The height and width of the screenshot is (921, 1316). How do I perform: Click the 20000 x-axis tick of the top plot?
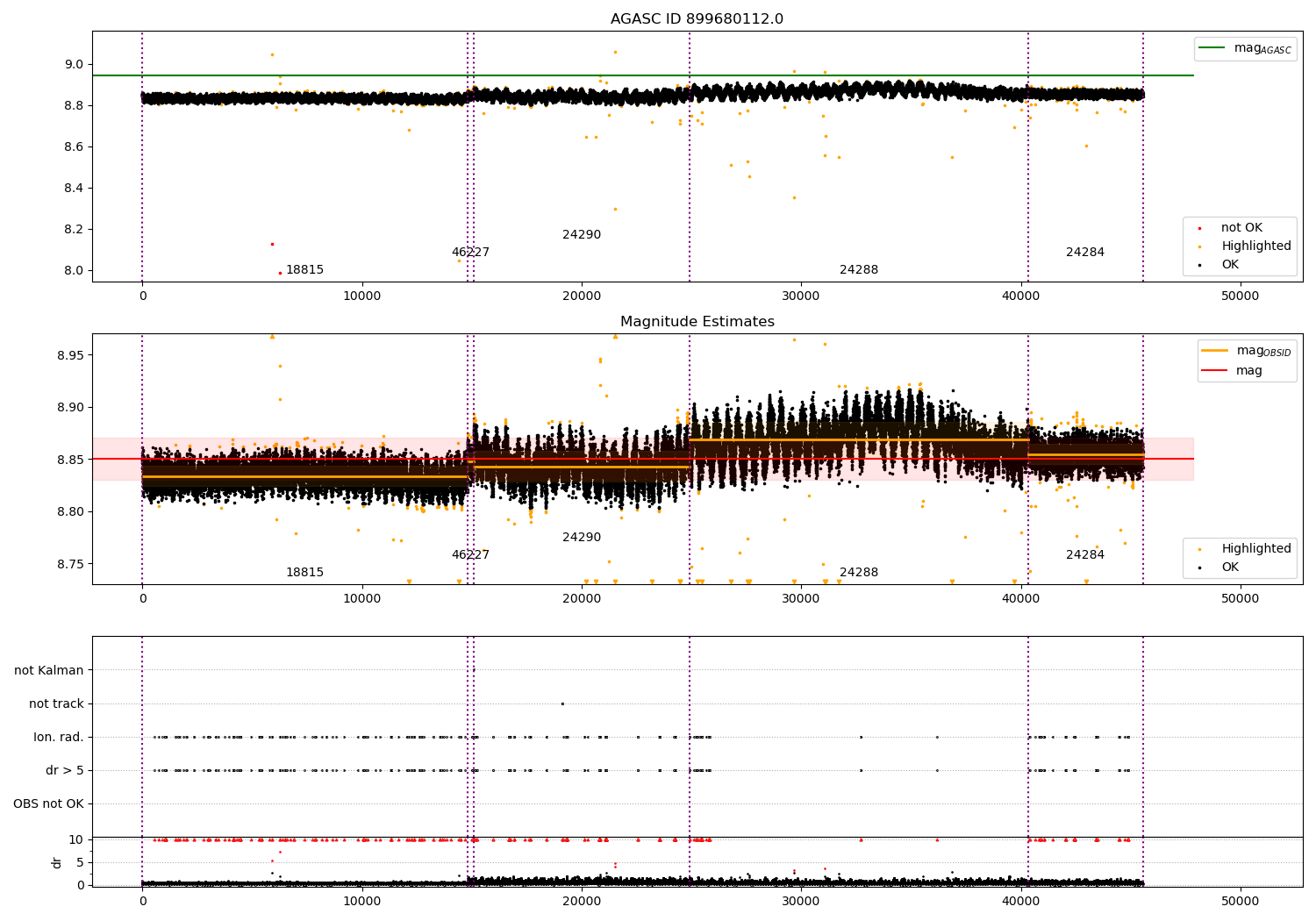point(582,296)
